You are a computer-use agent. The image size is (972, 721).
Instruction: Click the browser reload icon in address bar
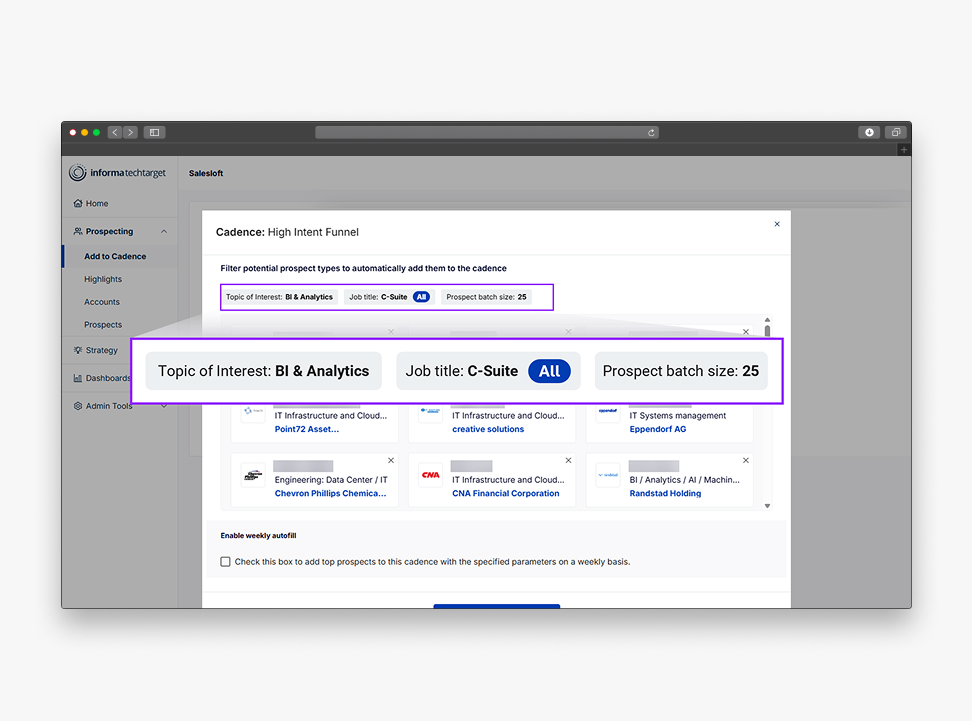pyautogui.click(x=652, y=132)
